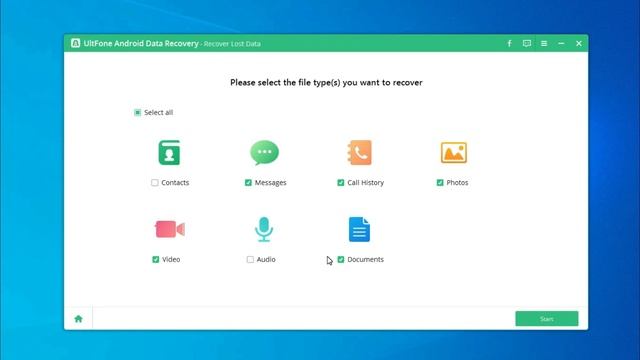Toggle the Select all checkbox

(138, 112)
